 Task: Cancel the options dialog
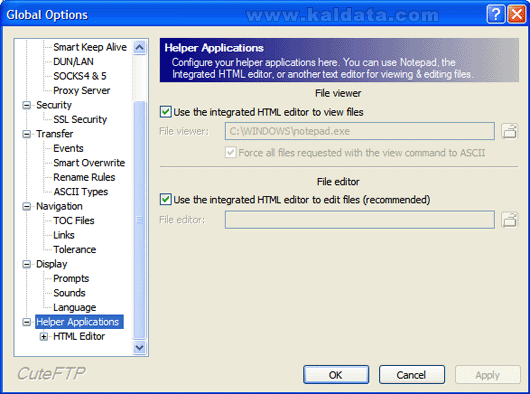pos(412,375)
